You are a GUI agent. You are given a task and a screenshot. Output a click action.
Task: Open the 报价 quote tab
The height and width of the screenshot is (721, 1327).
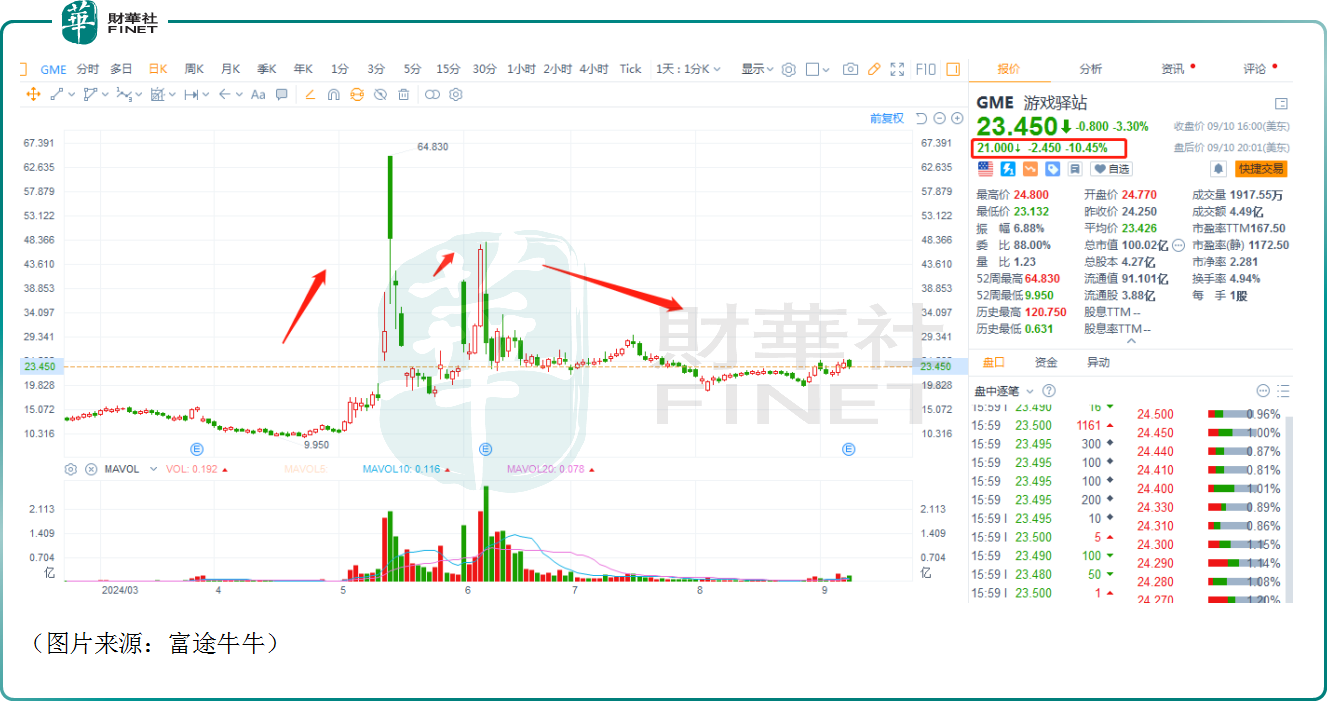1009,69
